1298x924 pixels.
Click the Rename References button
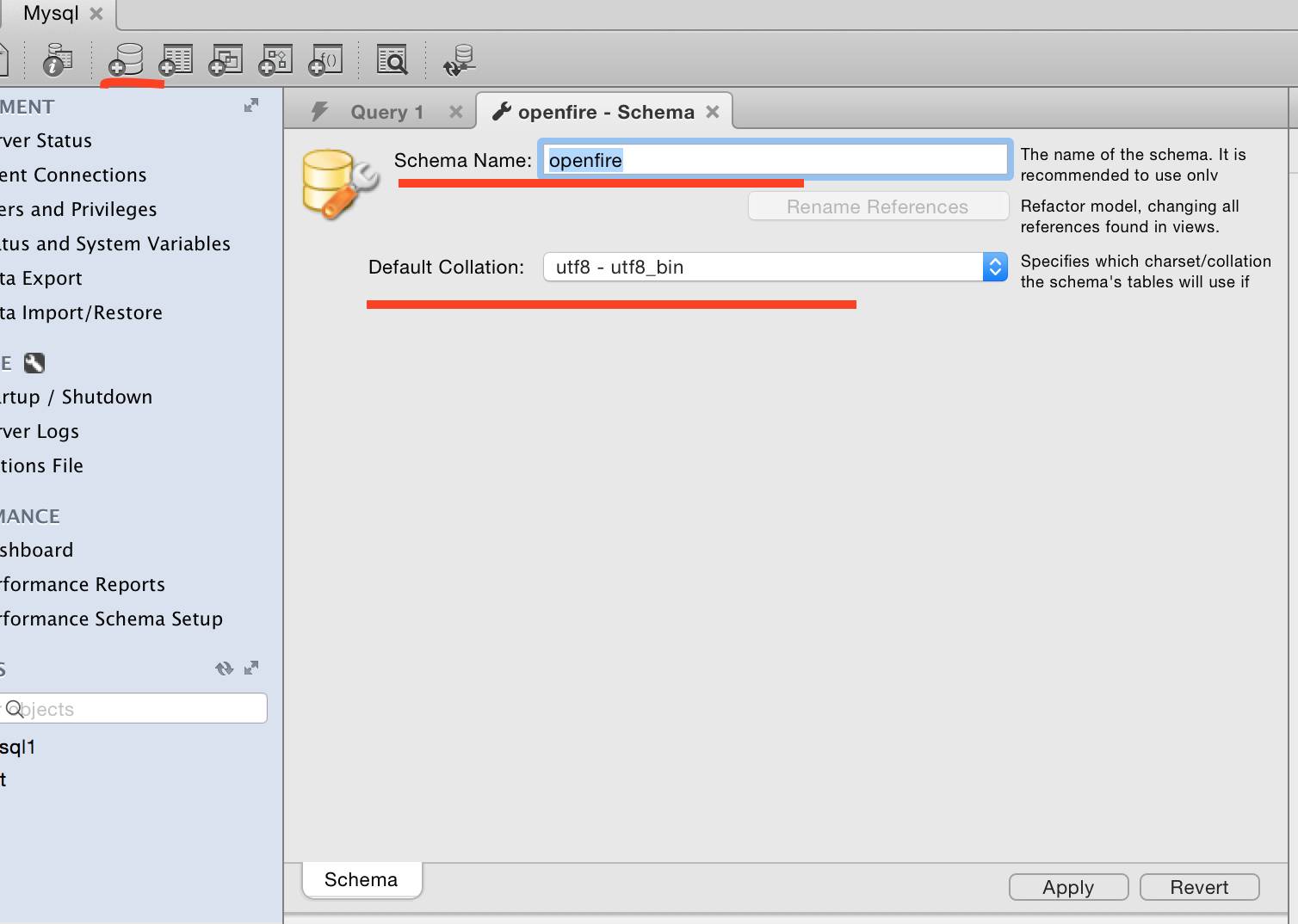click(x=878, y=206)
